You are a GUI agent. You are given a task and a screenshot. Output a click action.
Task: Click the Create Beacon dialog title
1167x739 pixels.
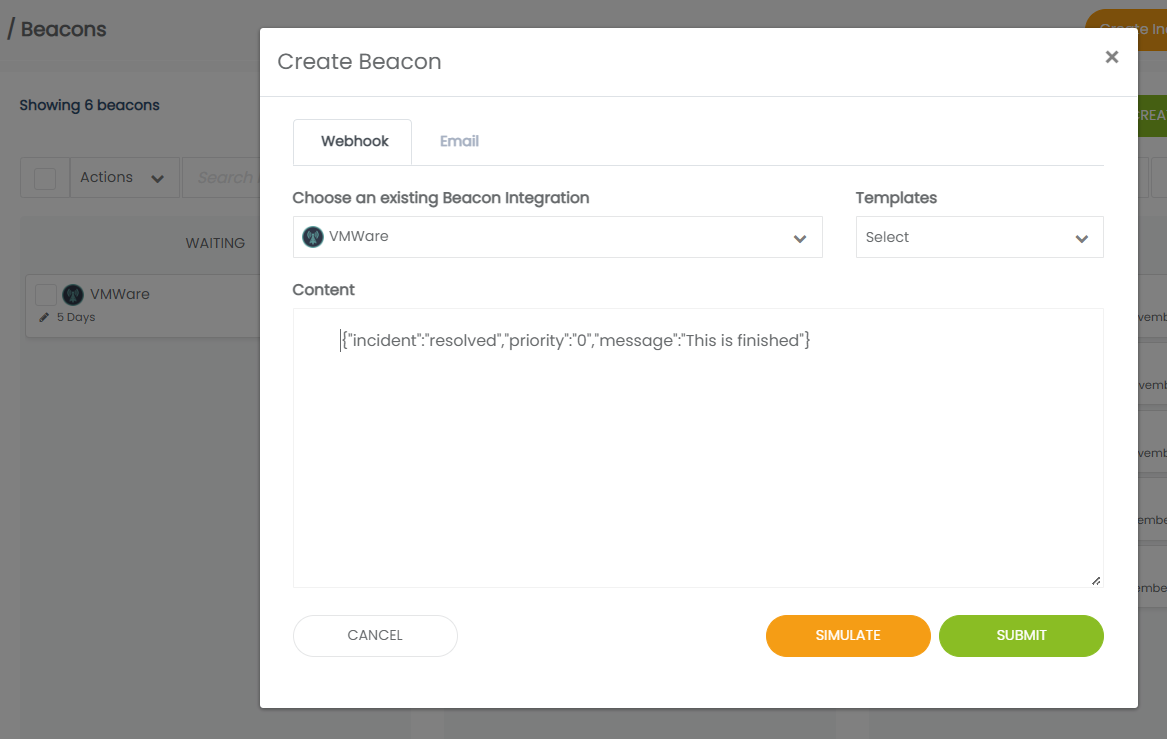pyautogui.click(x=359, y=62)
